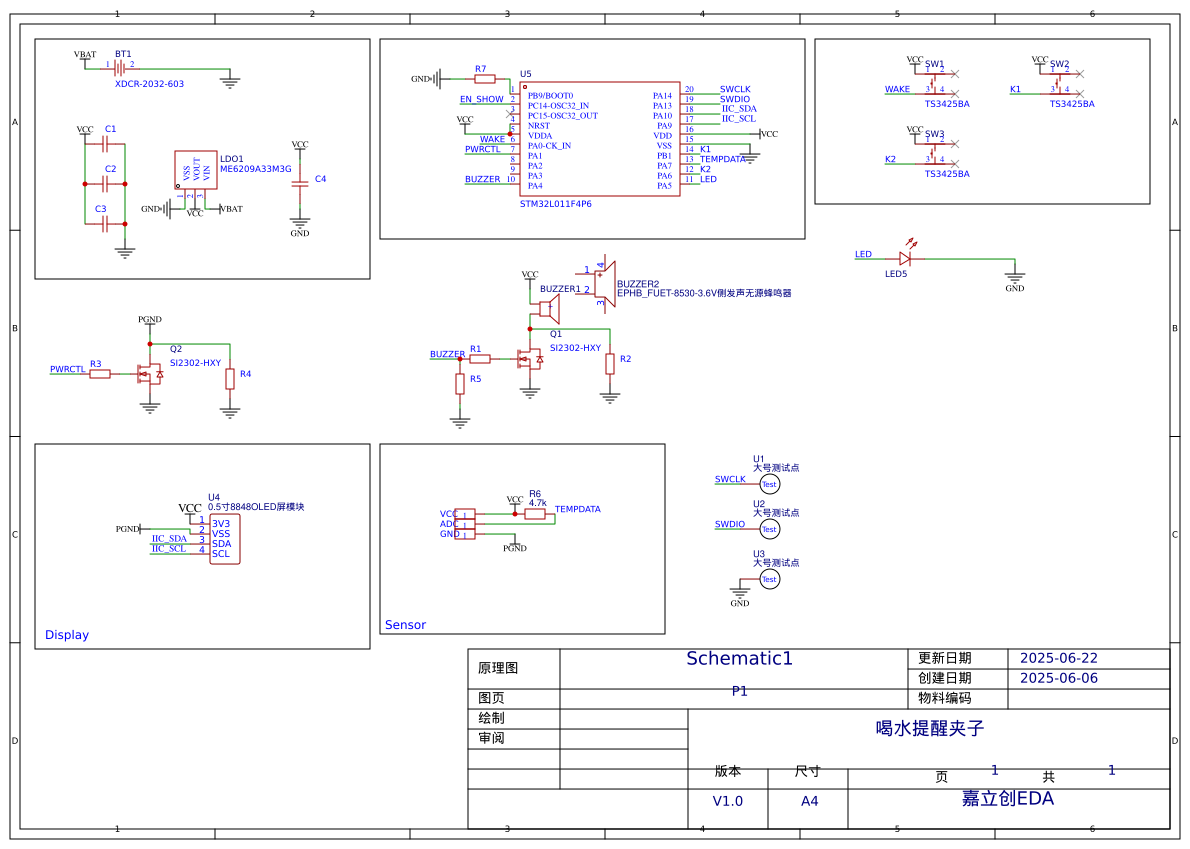Viewport: 1190px width, 849px height.
Task: Select resistor R2 symbol
Action: [x=609, y=363]
